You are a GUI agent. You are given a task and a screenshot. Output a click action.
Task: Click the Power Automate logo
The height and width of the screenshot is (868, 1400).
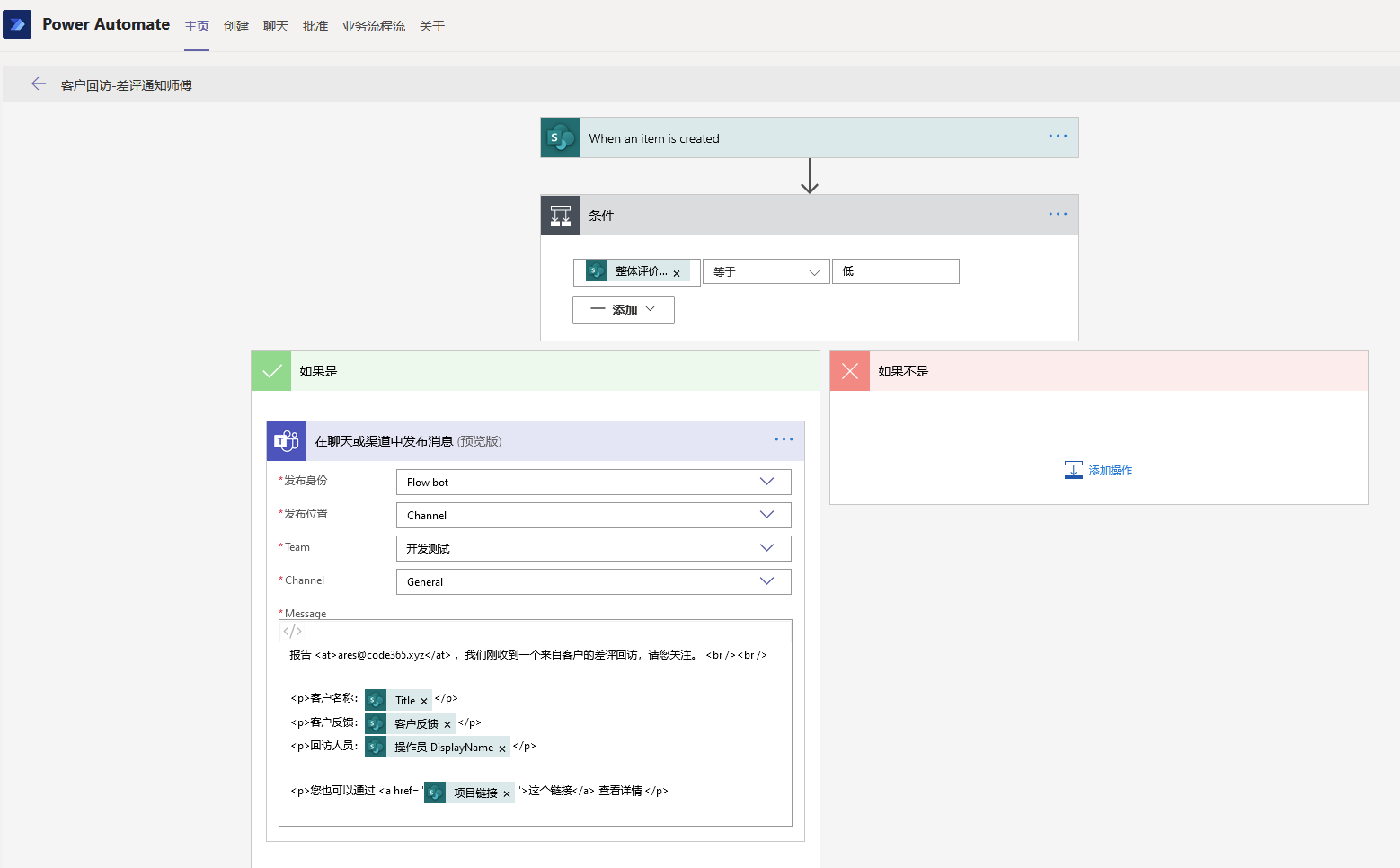tap(17, 23)
